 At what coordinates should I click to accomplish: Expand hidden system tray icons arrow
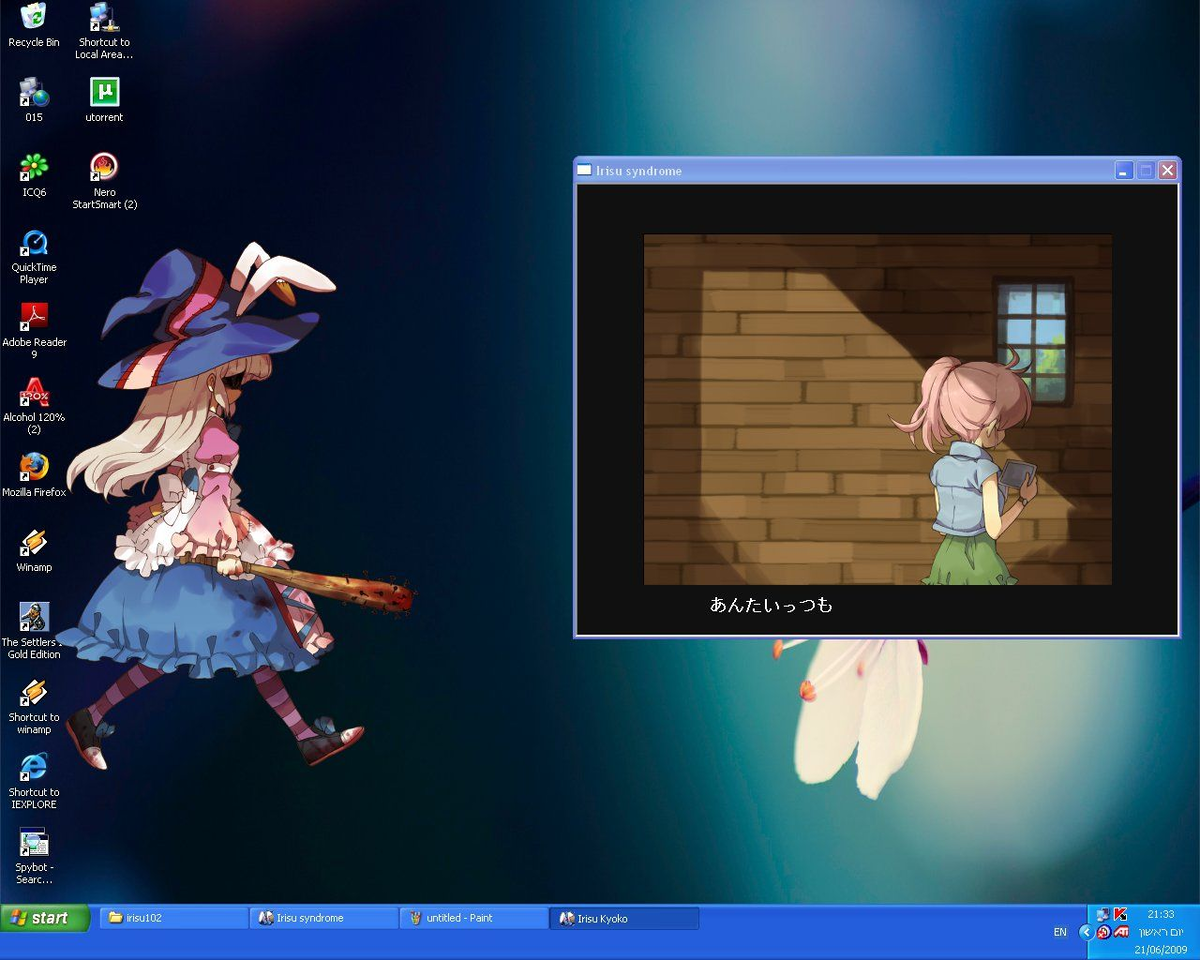(x=1086, y=932)
